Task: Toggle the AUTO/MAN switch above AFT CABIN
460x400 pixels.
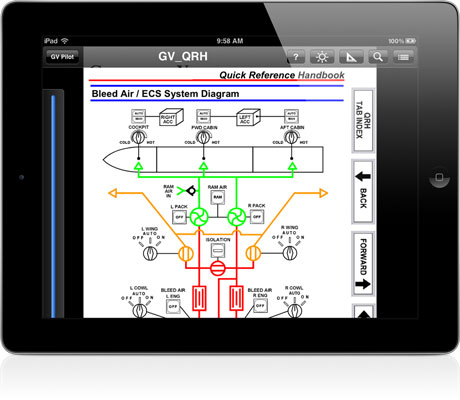Action: 291,116
